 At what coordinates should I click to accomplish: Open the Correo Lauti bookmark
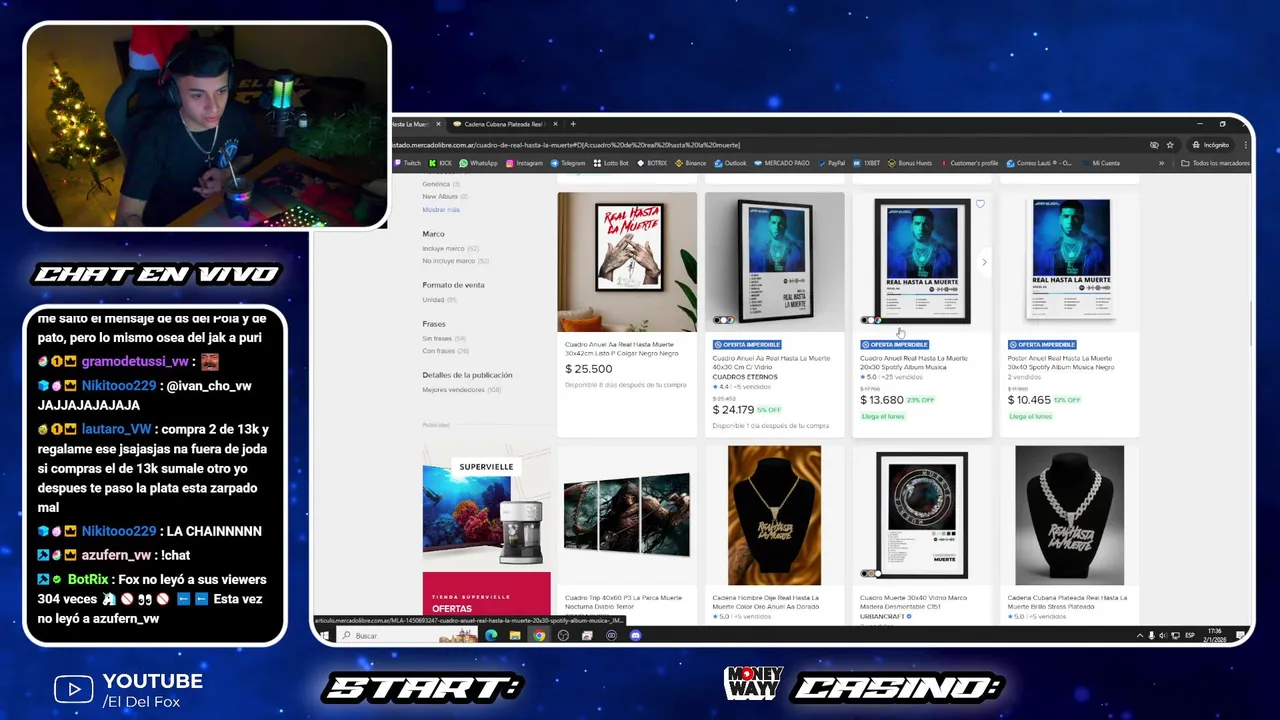point(1039,163)
